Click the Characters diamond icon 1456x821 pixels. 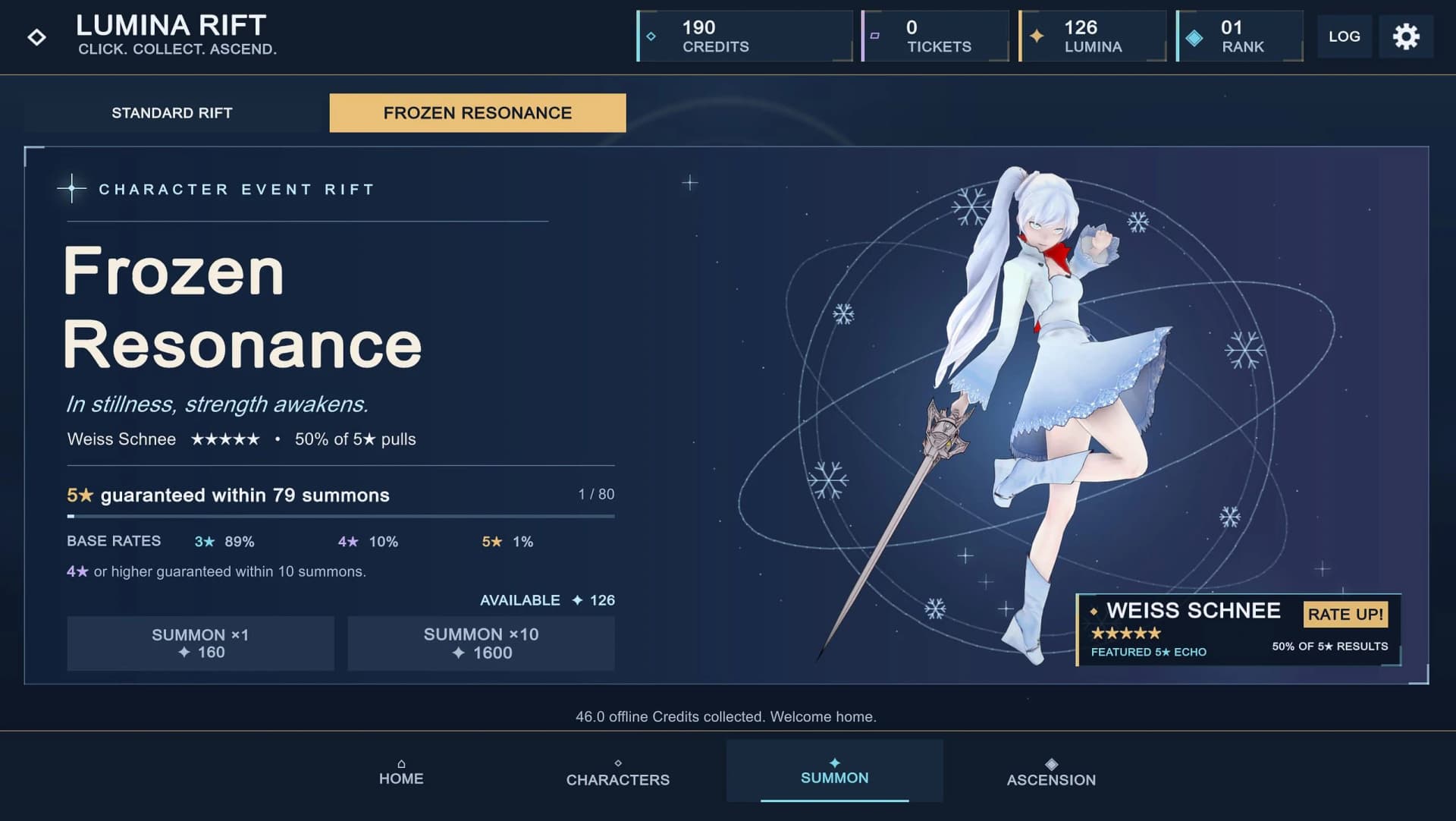[618, 763]
